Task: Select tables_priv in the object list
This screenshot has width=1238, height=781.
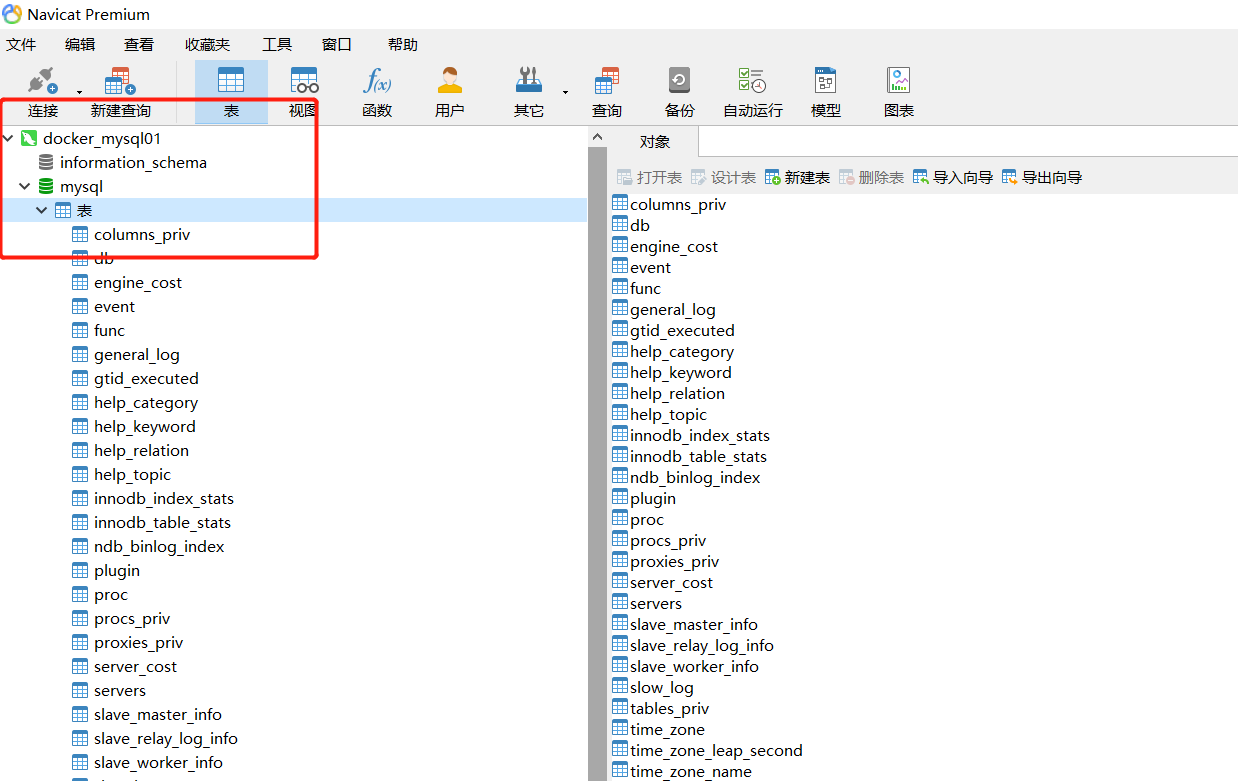Action: 669,708
